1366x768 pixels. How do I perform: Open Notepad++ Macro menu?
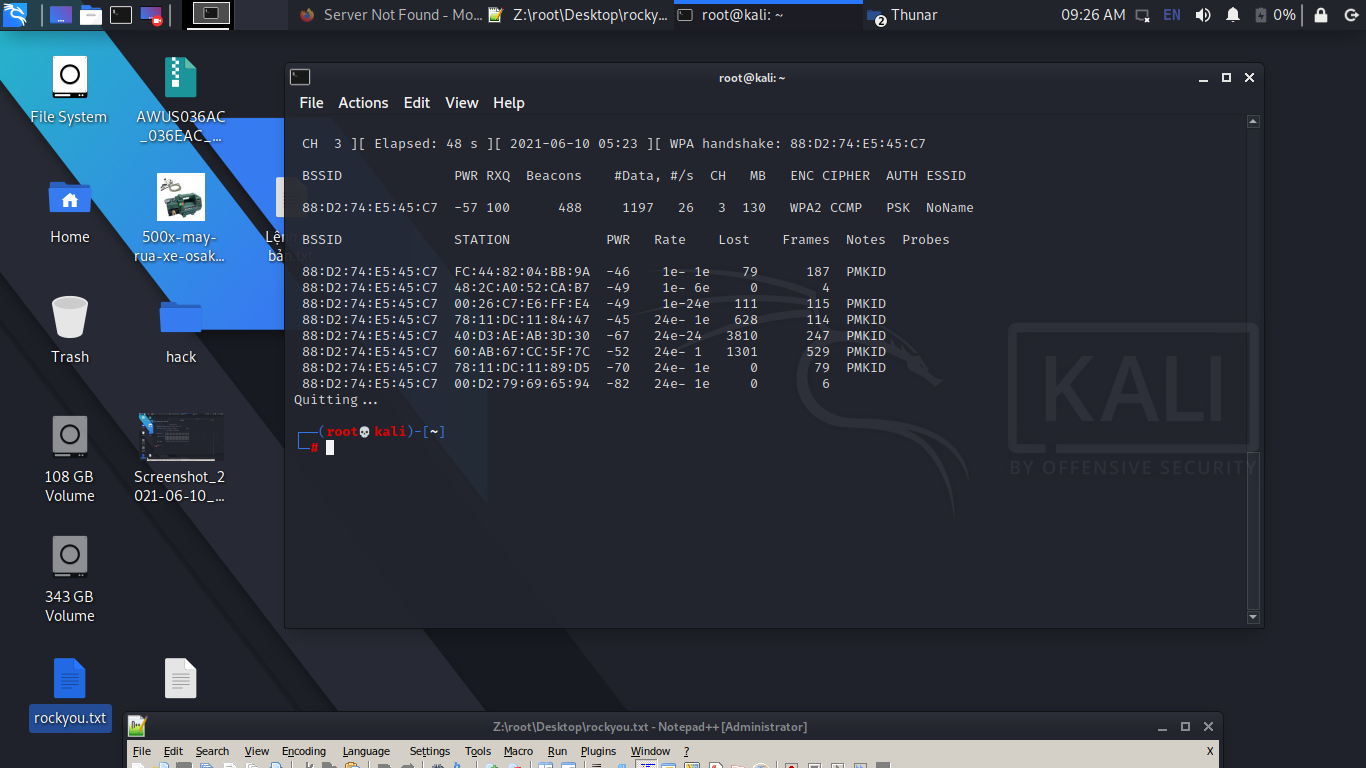coord(518,751)
